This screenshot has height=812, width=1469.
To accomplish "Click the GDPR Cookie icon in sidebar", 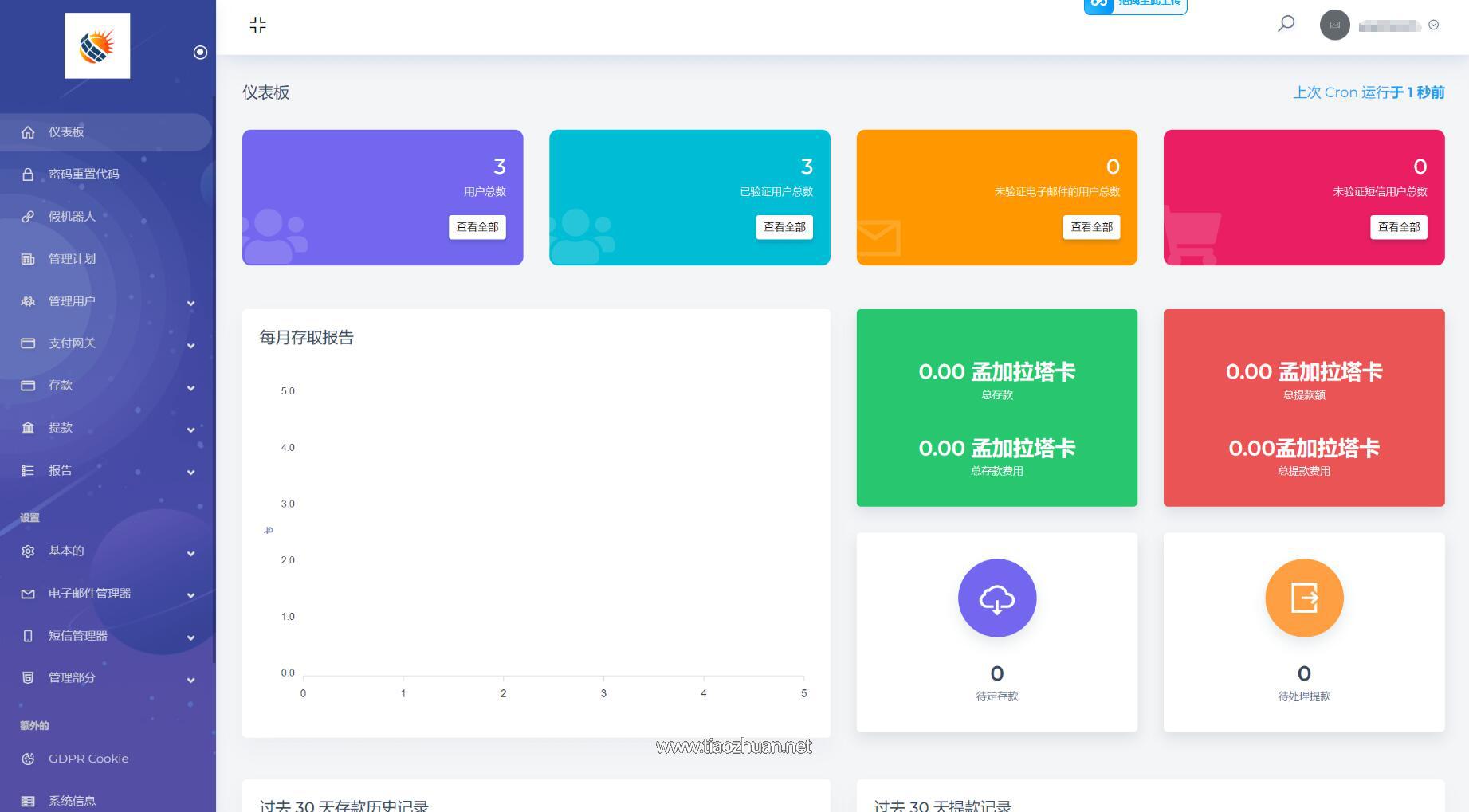I will (28, 759).
